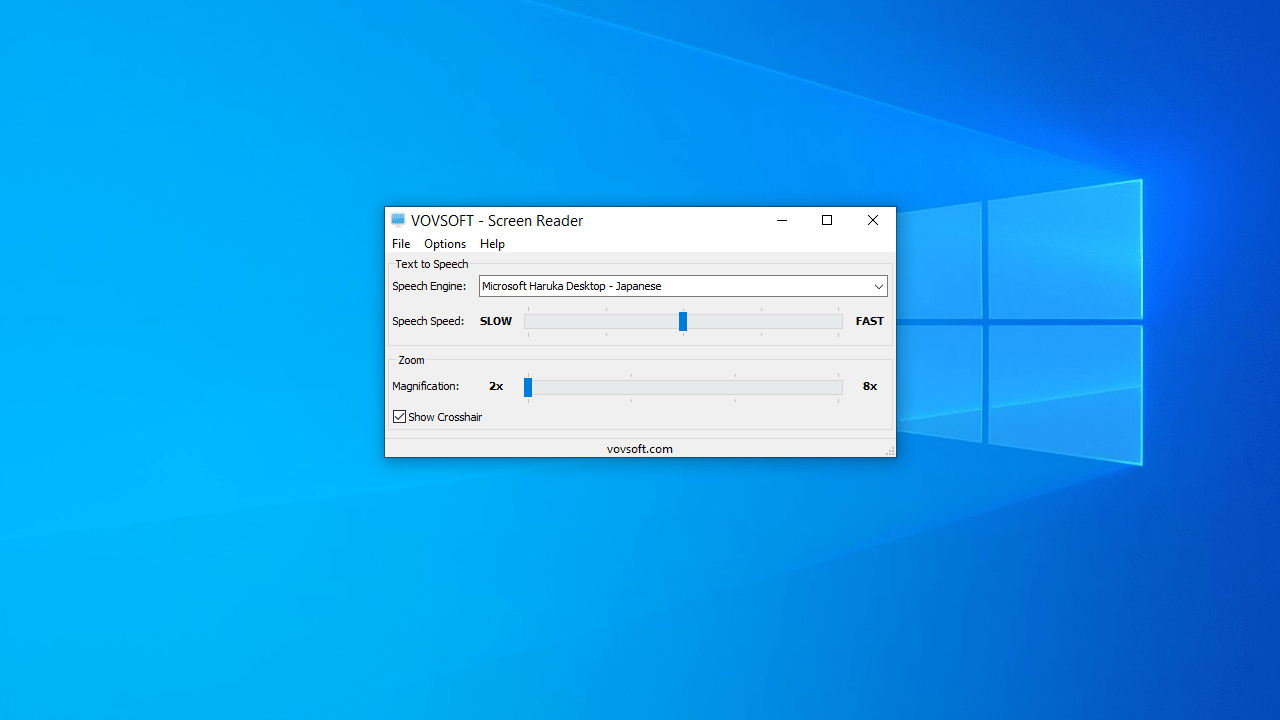Click the Speech Speed label
Viewport: 1280px width, 720px height.
coord(428,321)
